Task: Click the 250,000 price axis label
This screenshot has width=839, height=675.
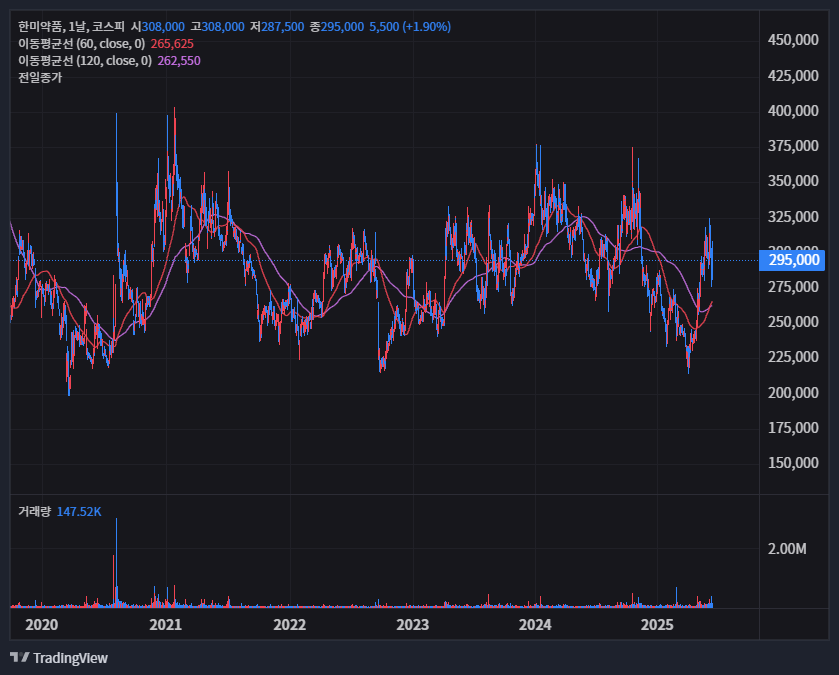Action: (793, 322)
